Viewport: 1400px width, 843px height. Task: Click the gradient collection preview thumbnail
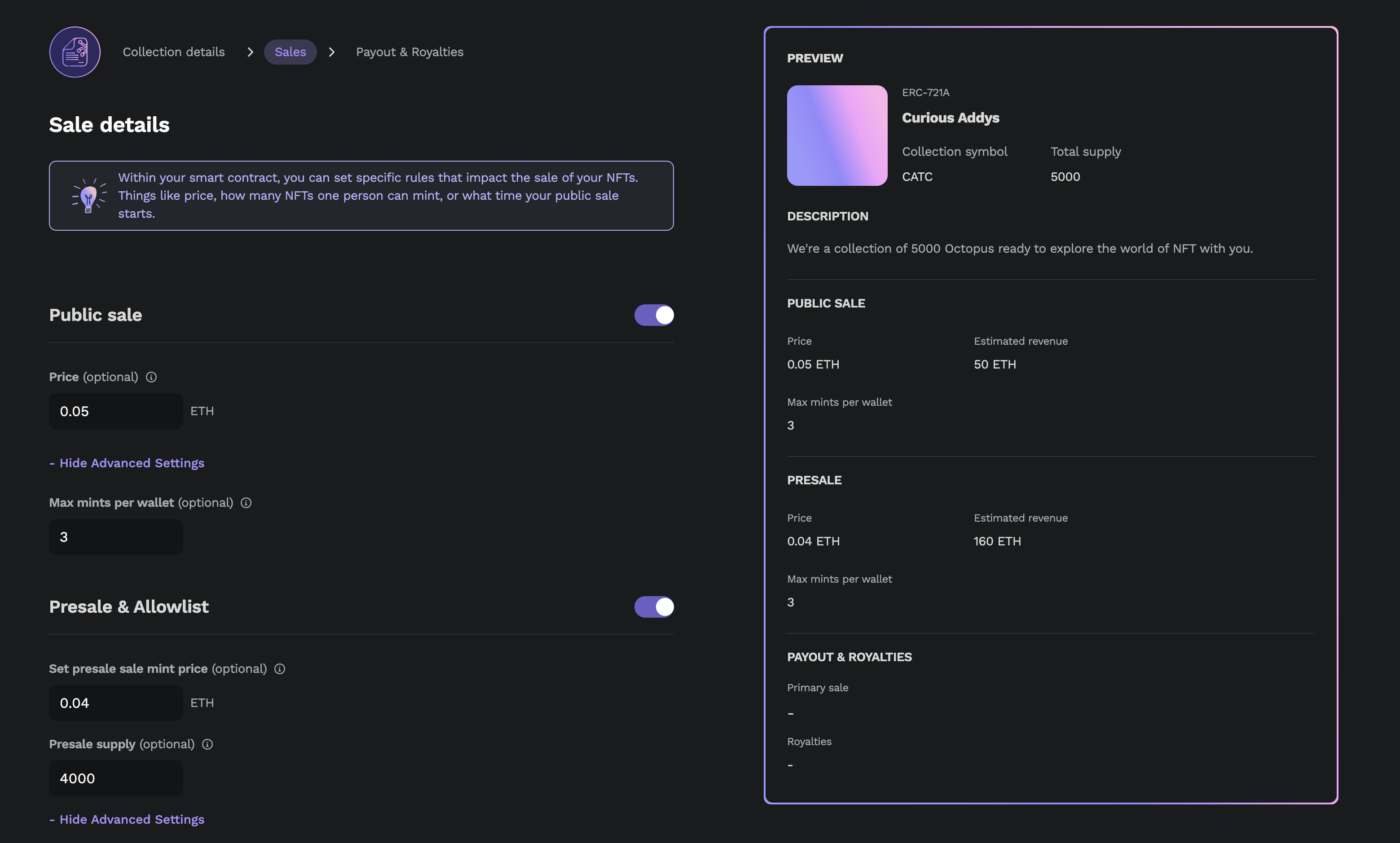point(837,135)
